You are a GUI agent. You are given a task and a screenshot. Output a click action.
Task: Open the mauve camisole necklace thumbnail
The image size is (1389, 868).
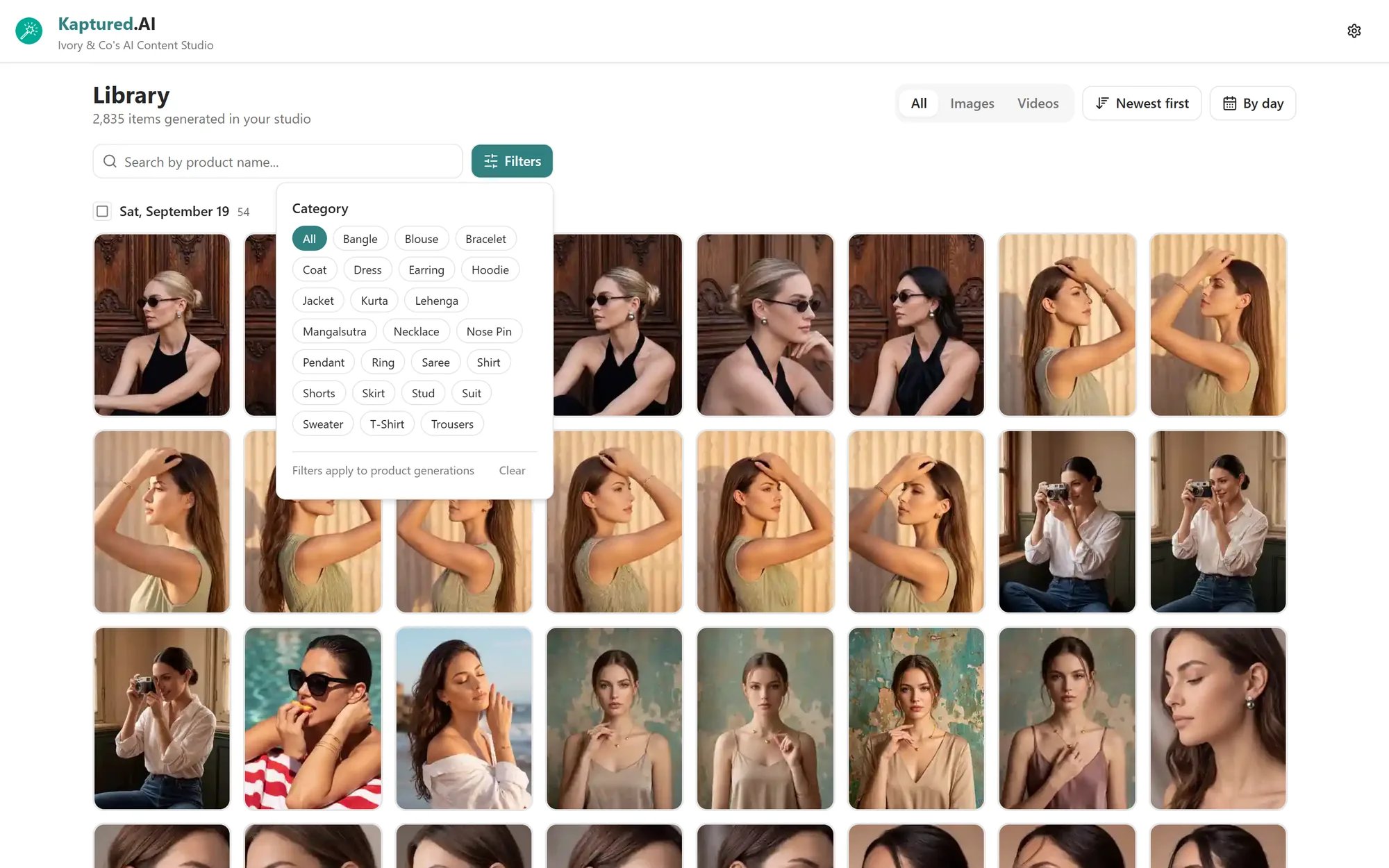(x=1067, y=718)
